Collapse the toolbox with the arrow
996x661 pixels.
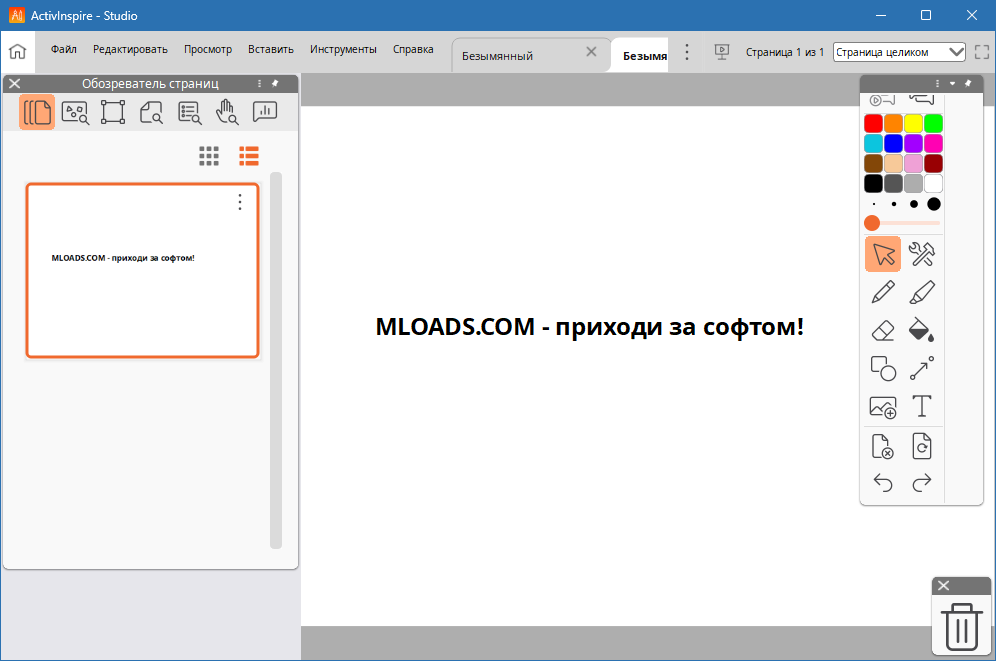[952, 83]
